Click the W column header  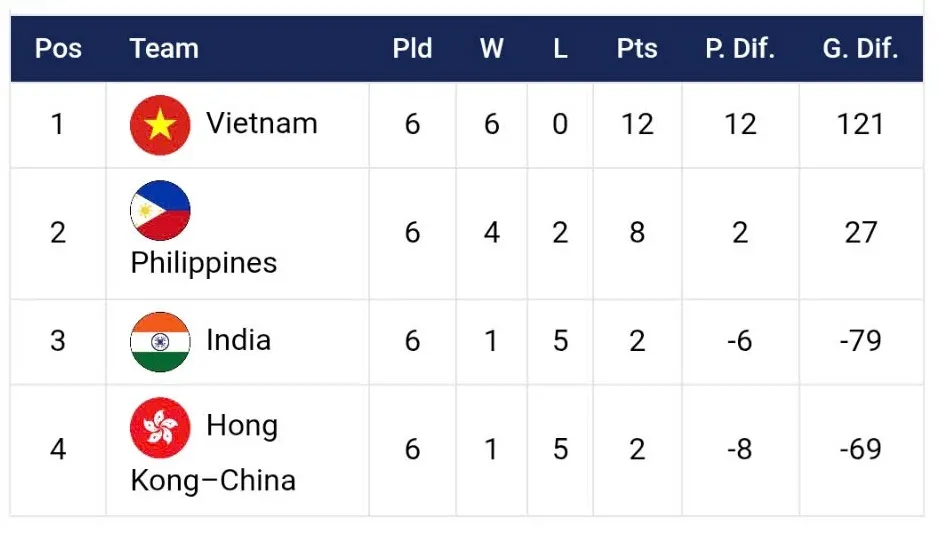(x=491, y=49)
